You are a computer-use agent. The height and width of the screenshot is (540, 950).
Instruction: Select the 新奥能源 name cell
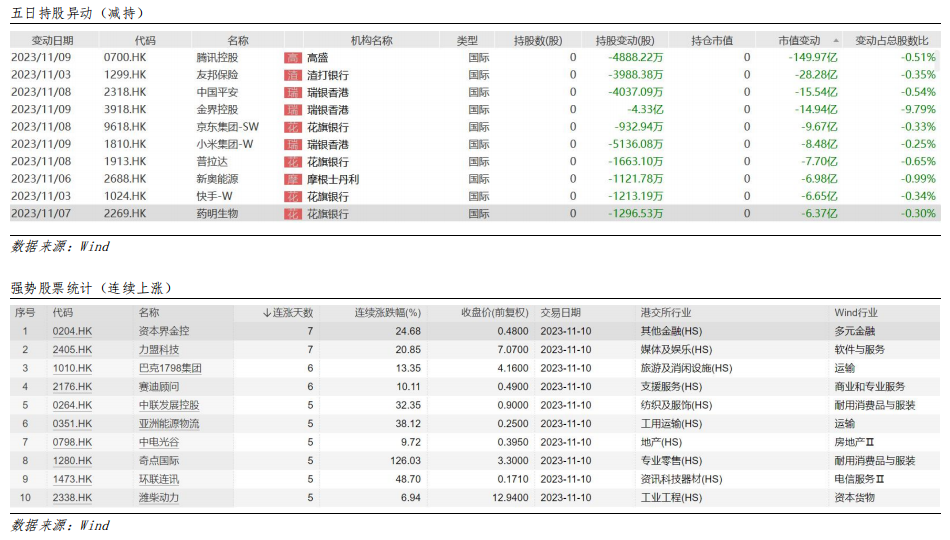pyautogui.click(x=217, y=179)
